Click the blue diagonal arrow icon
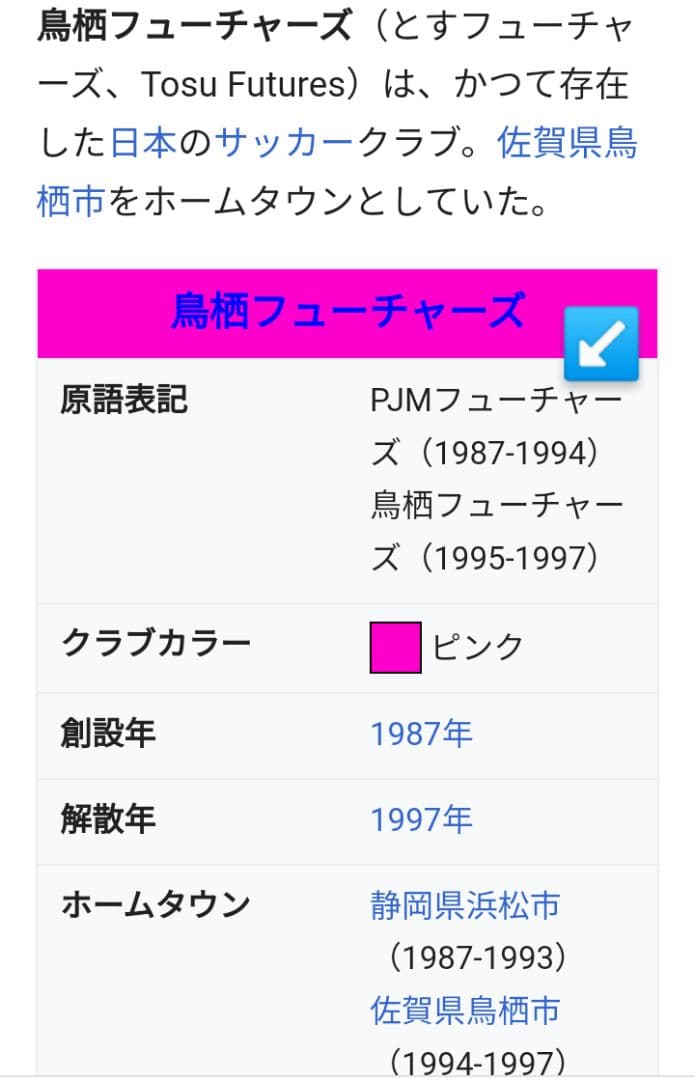 click(x=601, y=344)
